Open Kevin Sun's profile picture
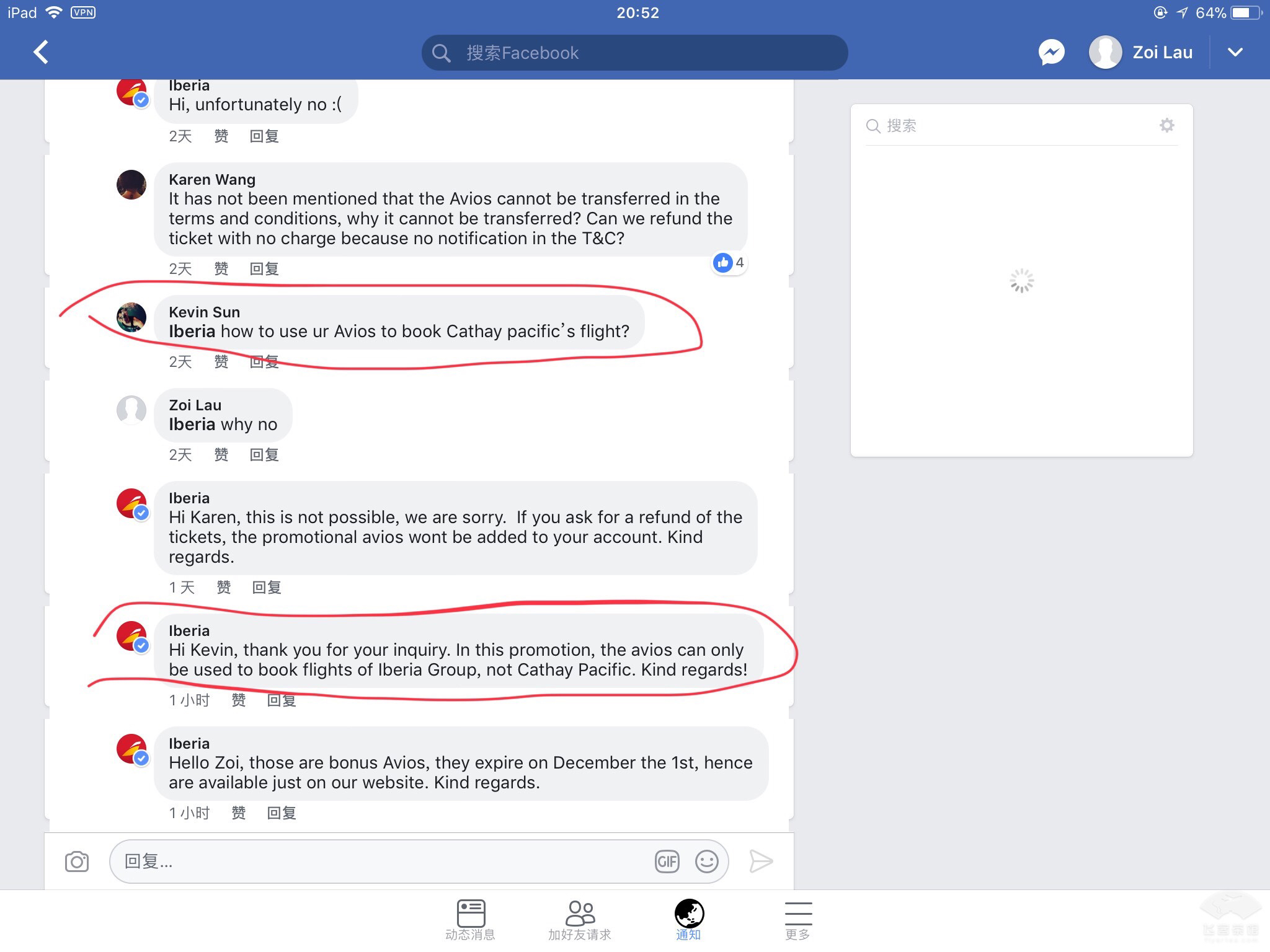The height and width of the screenshot is (952, 1270). pyautogui.click(x=131, y=317)
